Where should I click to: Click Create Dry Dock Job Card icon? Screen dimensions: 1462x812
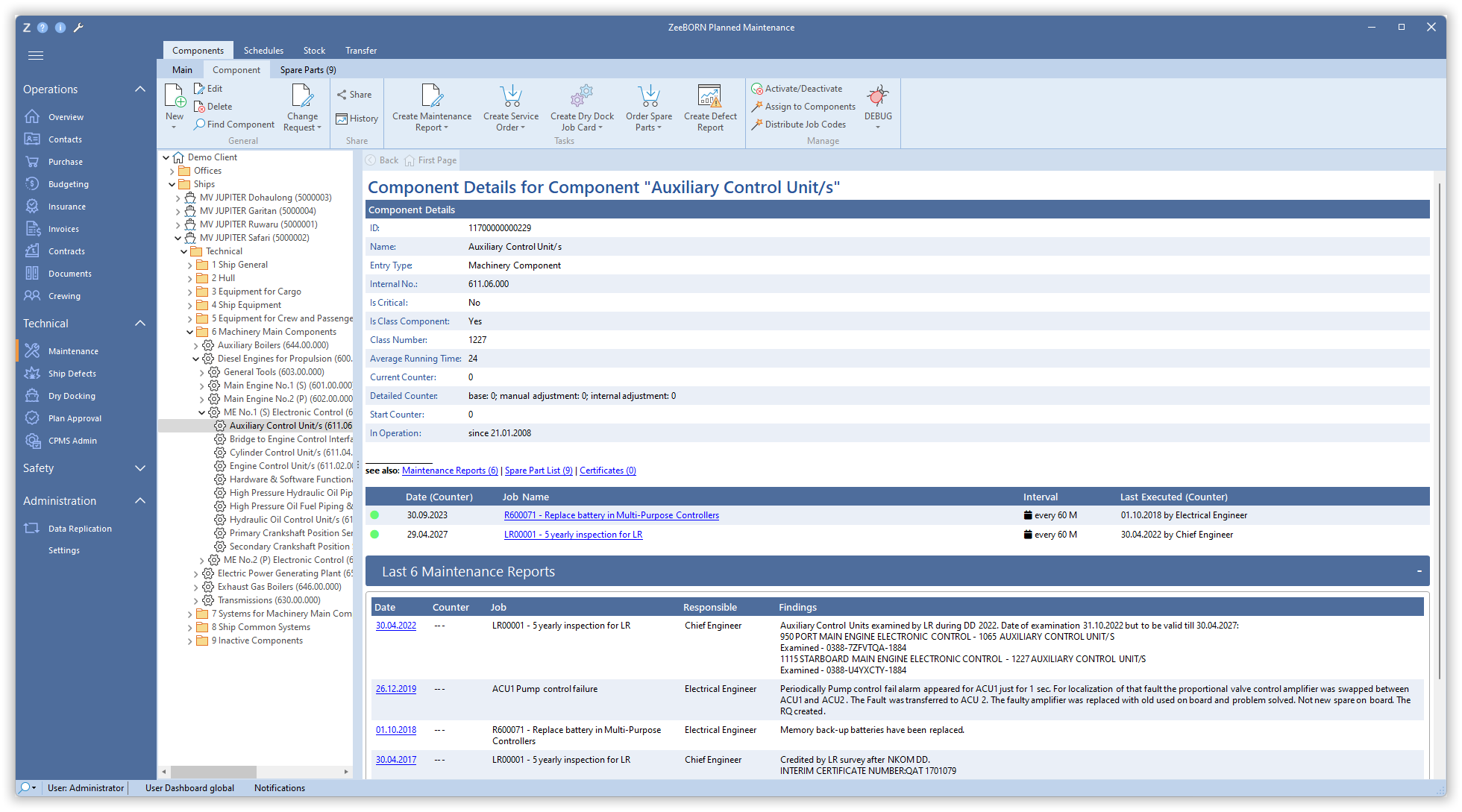tap(582, 97)
